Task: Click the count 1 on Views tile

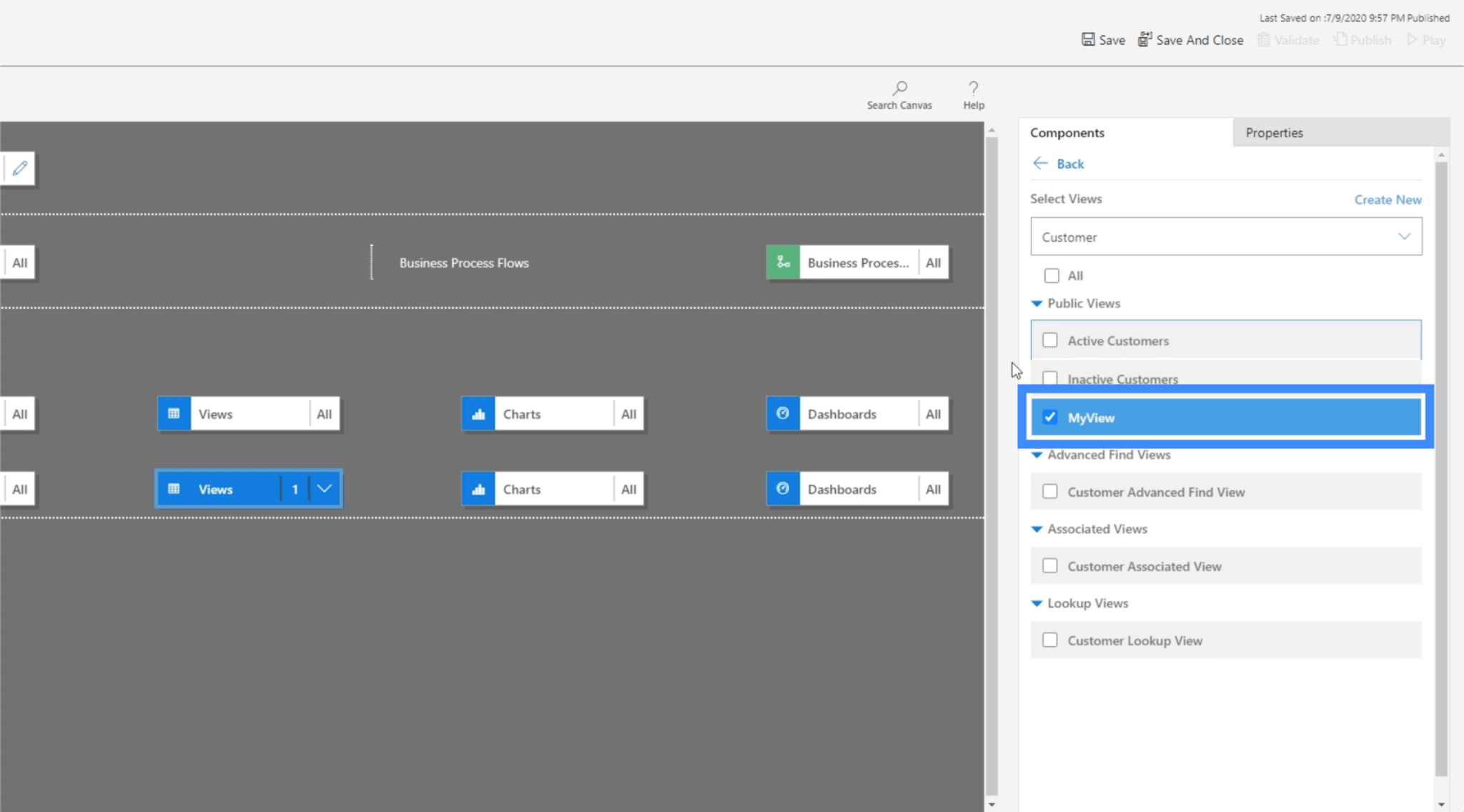Action: (x=295, y=489)
